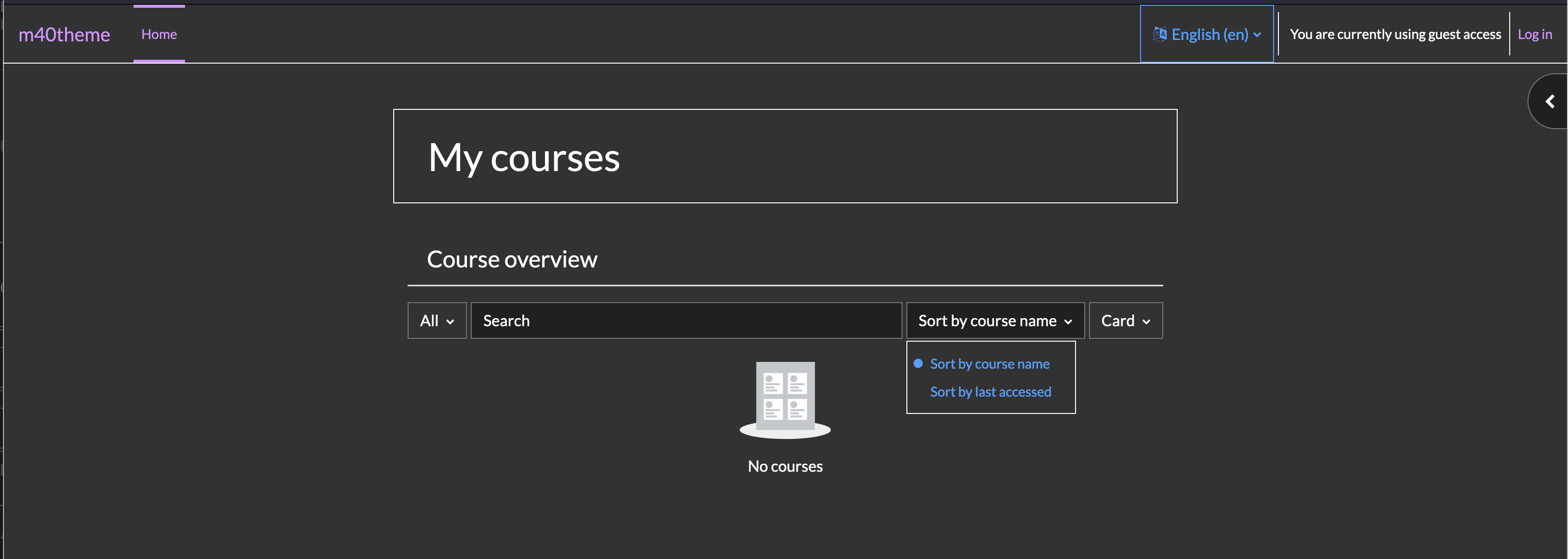Click the m40theme site name

point(64,35)
